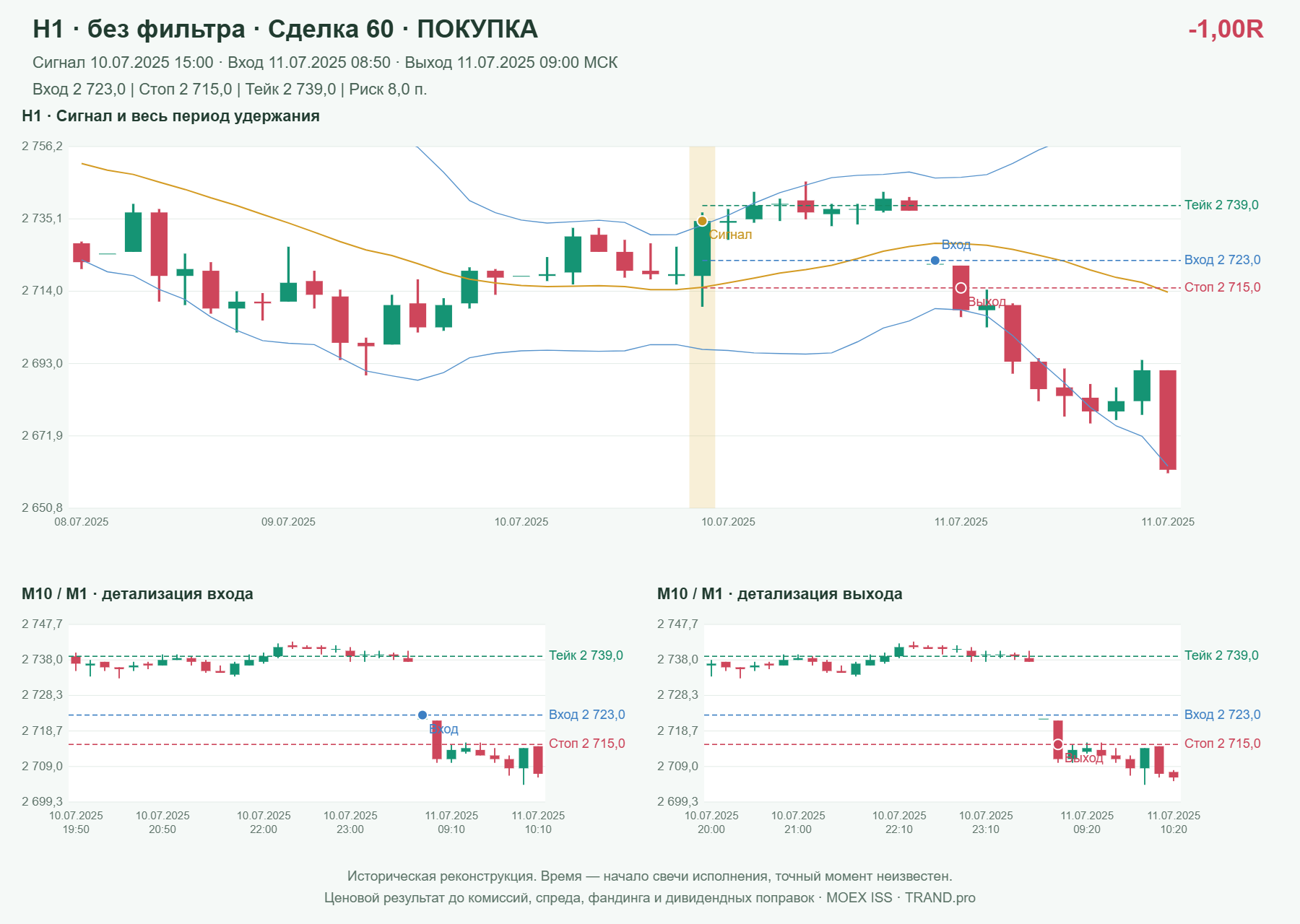Click the Вход, Стоп, Тейк, Риск price line
Viewport: 1300px width, 924px height.
coord(230,90)
